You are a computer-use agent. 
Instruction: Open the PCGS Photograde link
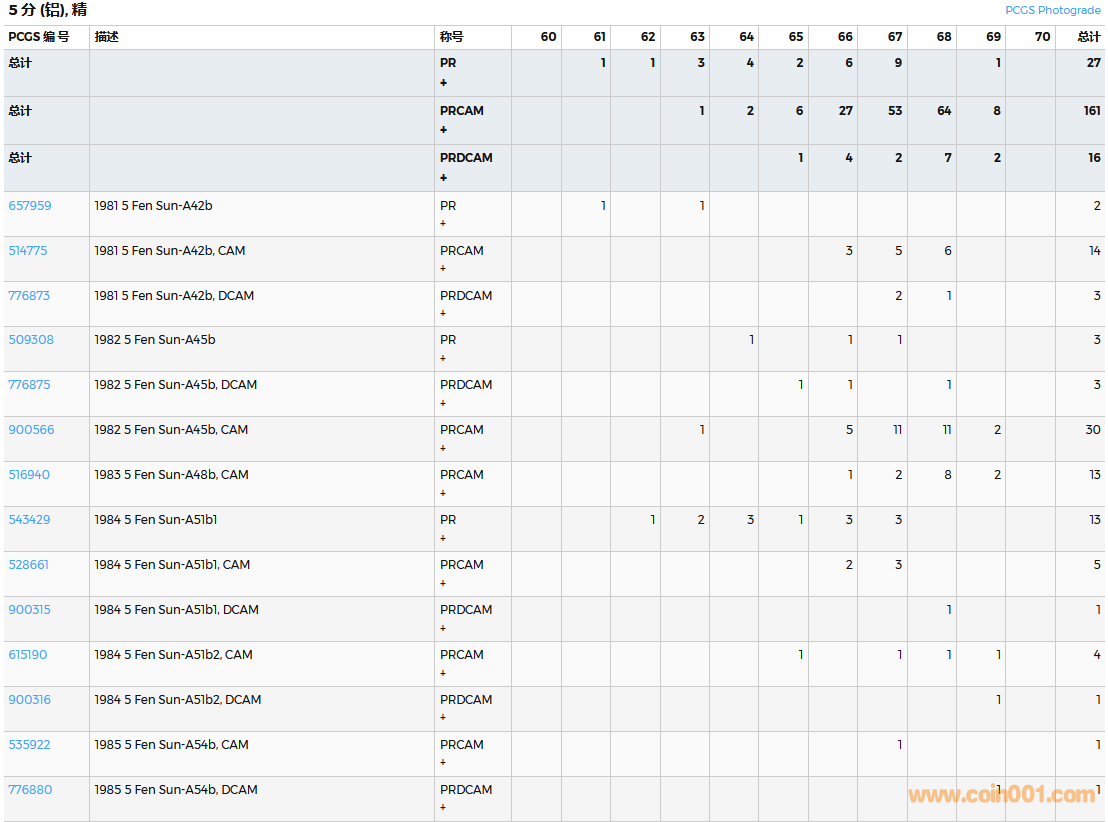[x=1052, y=10]
